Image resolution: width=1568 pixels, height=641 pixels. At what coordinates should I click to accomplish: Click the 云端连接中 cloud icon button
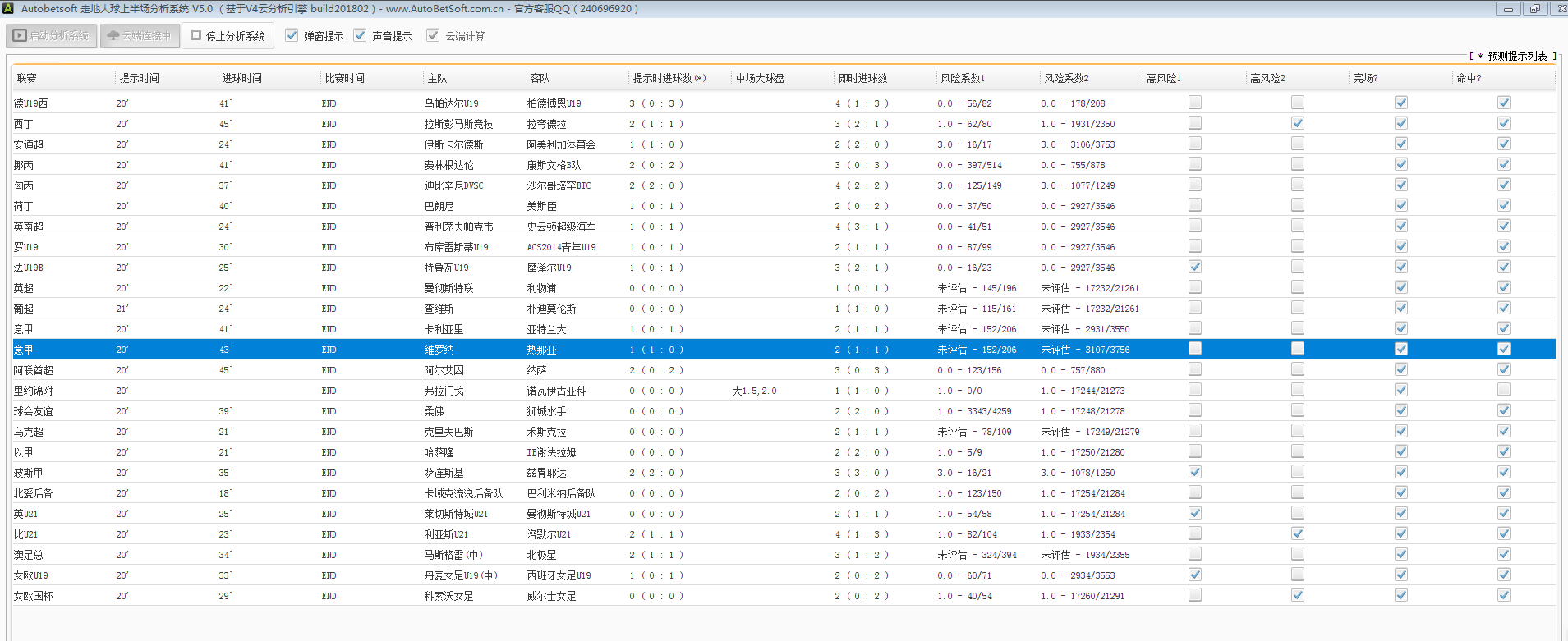(x=114, y=36)
